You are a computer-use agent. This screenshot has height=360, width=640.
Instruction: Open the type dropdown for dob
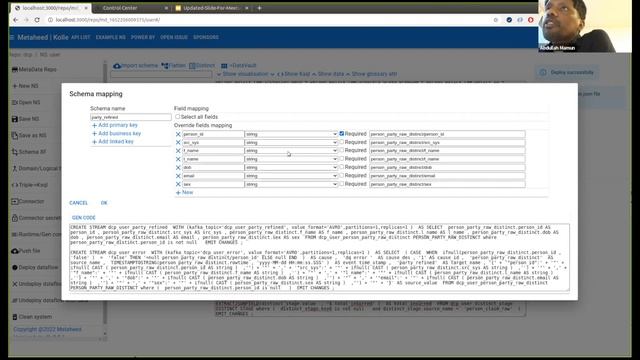click(x=291, y=167)
